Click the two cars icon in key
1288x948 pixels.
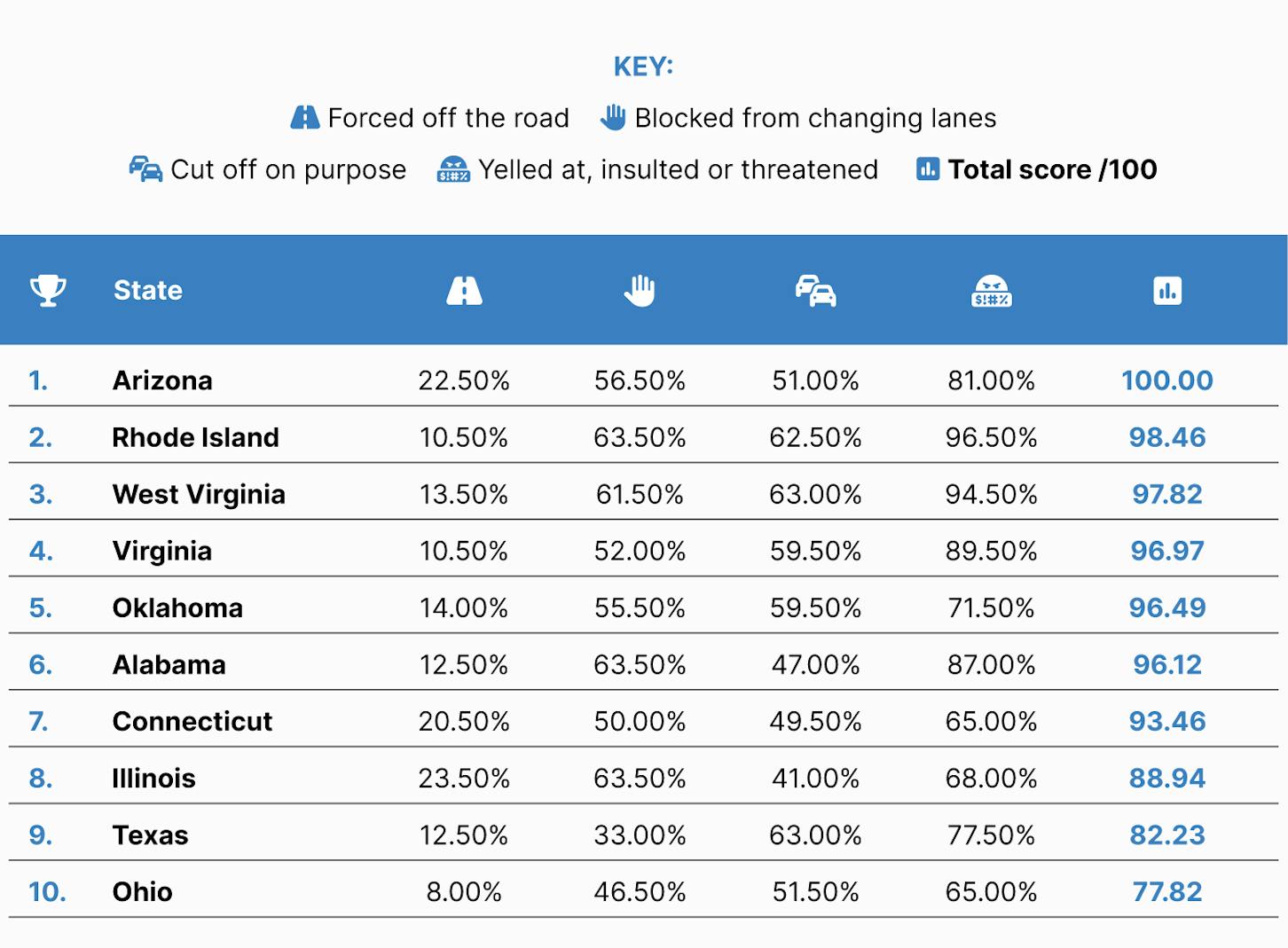pos(145,168)
